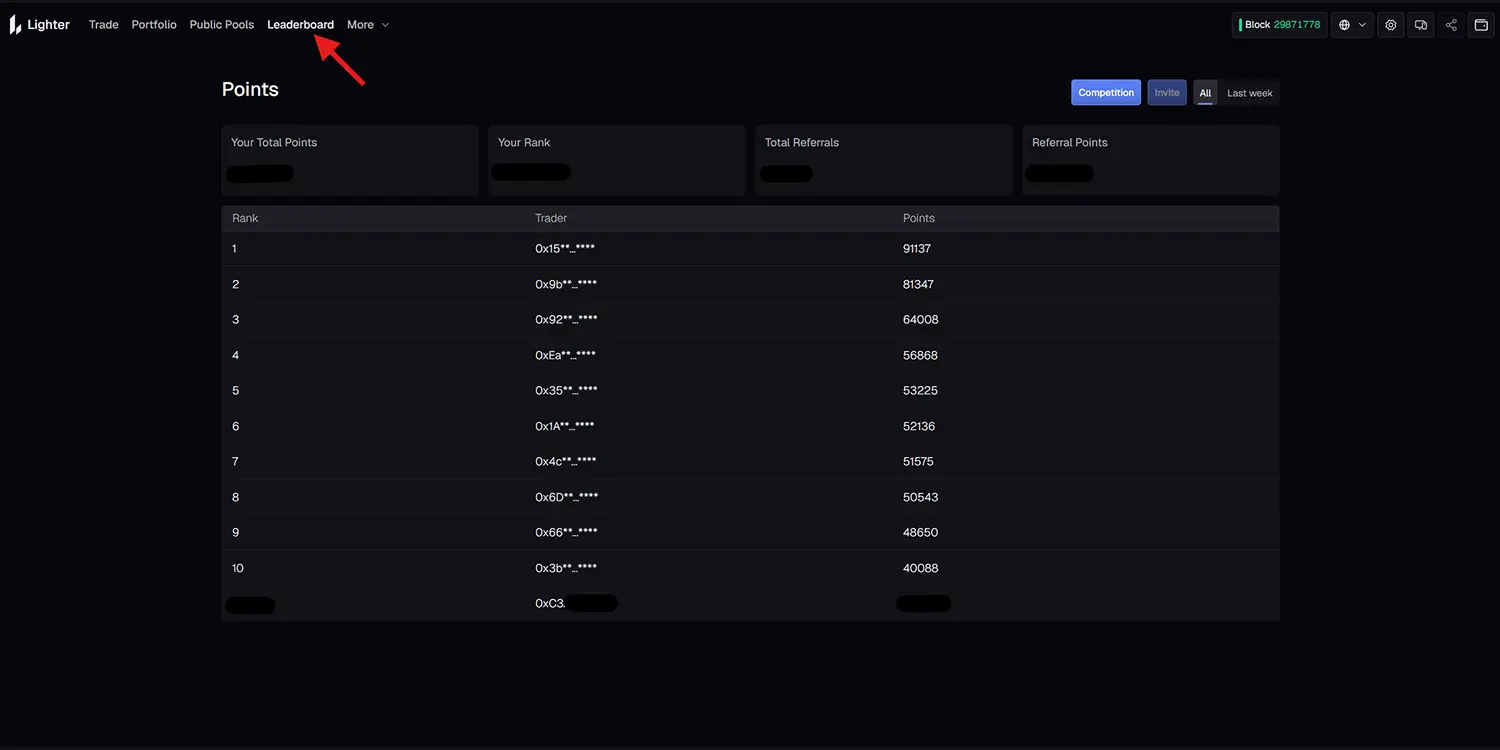The width and height of the screenshot is (1500, 750).
Task: Click the Competition button
Action: coord(1106,93)
